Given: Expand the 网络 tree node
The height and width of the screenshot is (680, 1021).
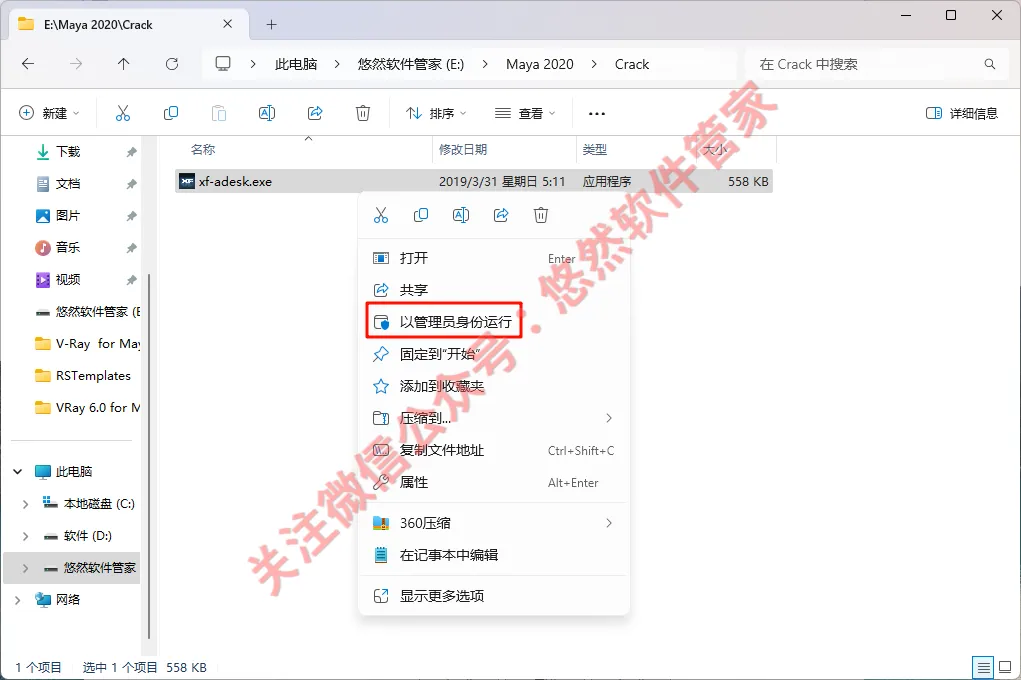Looking at the screenshot, I should (18, 600).
